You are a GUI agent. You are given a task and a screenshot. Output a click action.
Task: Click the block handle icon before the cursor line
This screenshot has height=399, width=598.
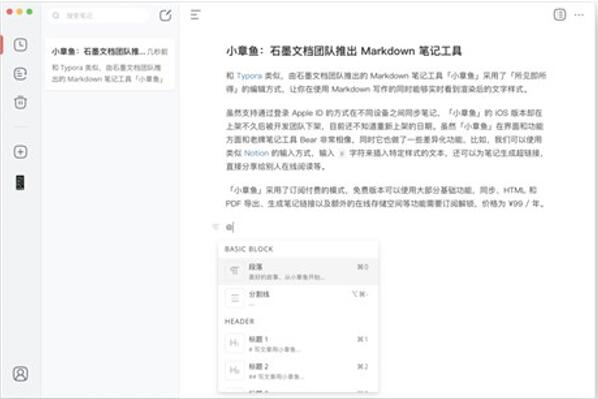point(215,227)
